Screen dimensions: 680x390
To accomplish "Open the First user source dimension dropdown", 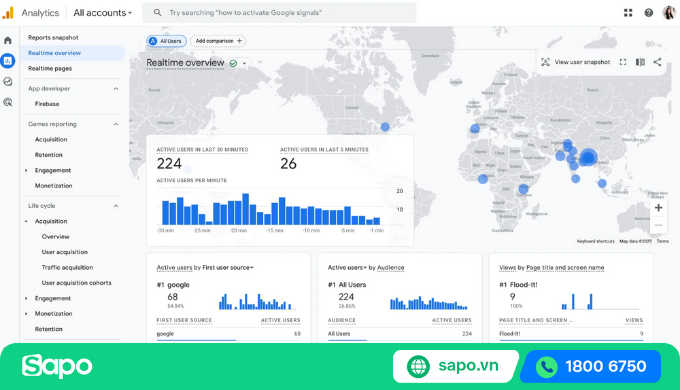I will pyautogui.click(x=228, y=268).
